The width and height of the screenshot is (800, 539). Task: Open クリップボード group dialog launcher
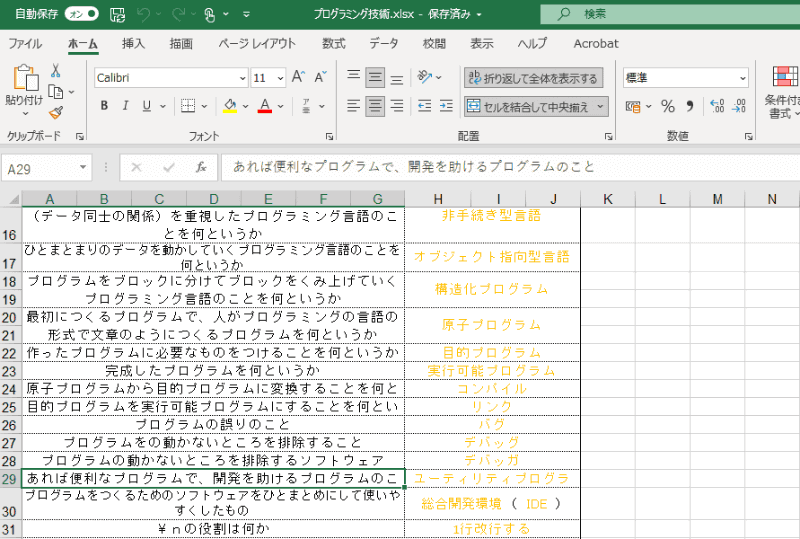click(80, 136)
